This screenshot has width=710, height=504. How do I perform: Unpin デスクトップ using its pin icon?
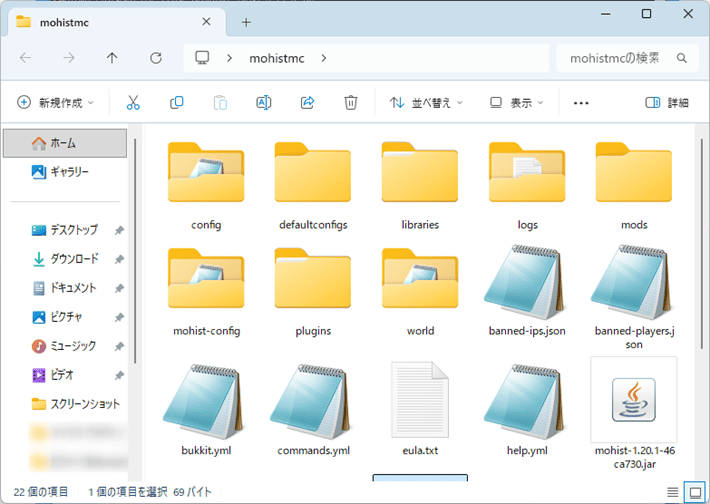119,230
